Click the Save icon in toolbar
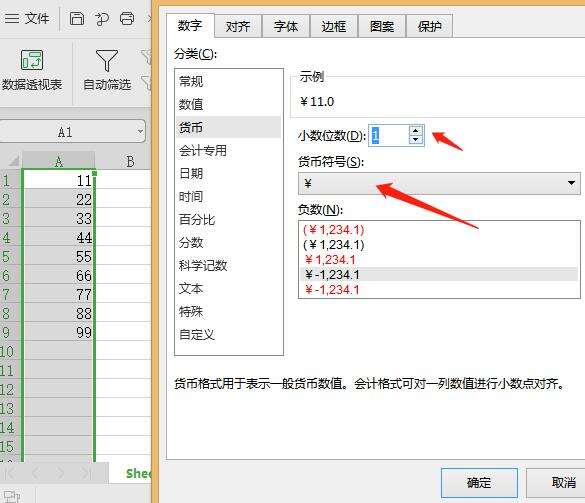This screenshot has width=585, height=503. pos(77,18)
